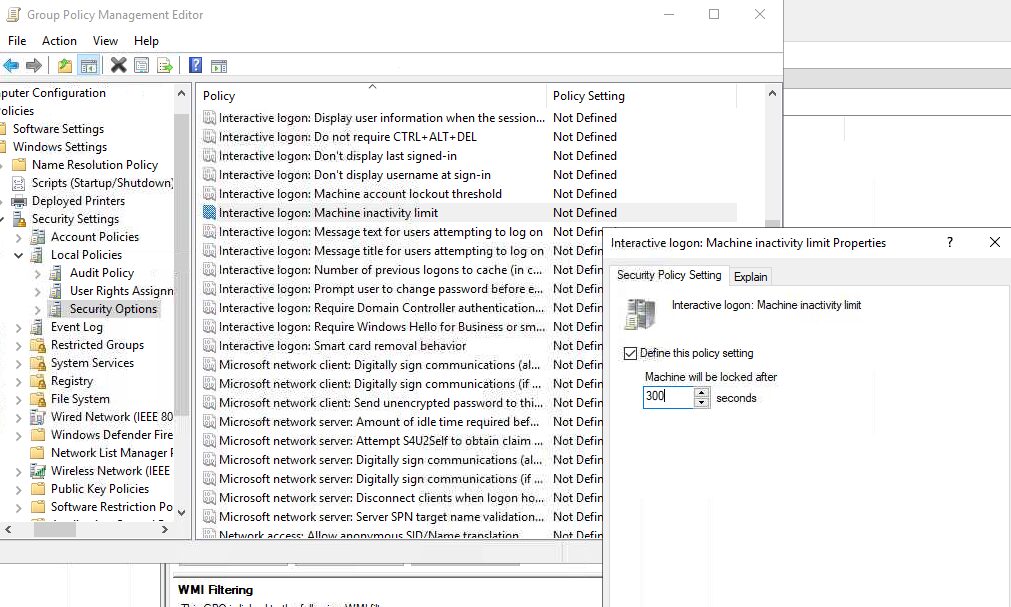Expand the Public Key Policies node
This screenshot has width=1011, height=607.
click(x=19, y=489)
